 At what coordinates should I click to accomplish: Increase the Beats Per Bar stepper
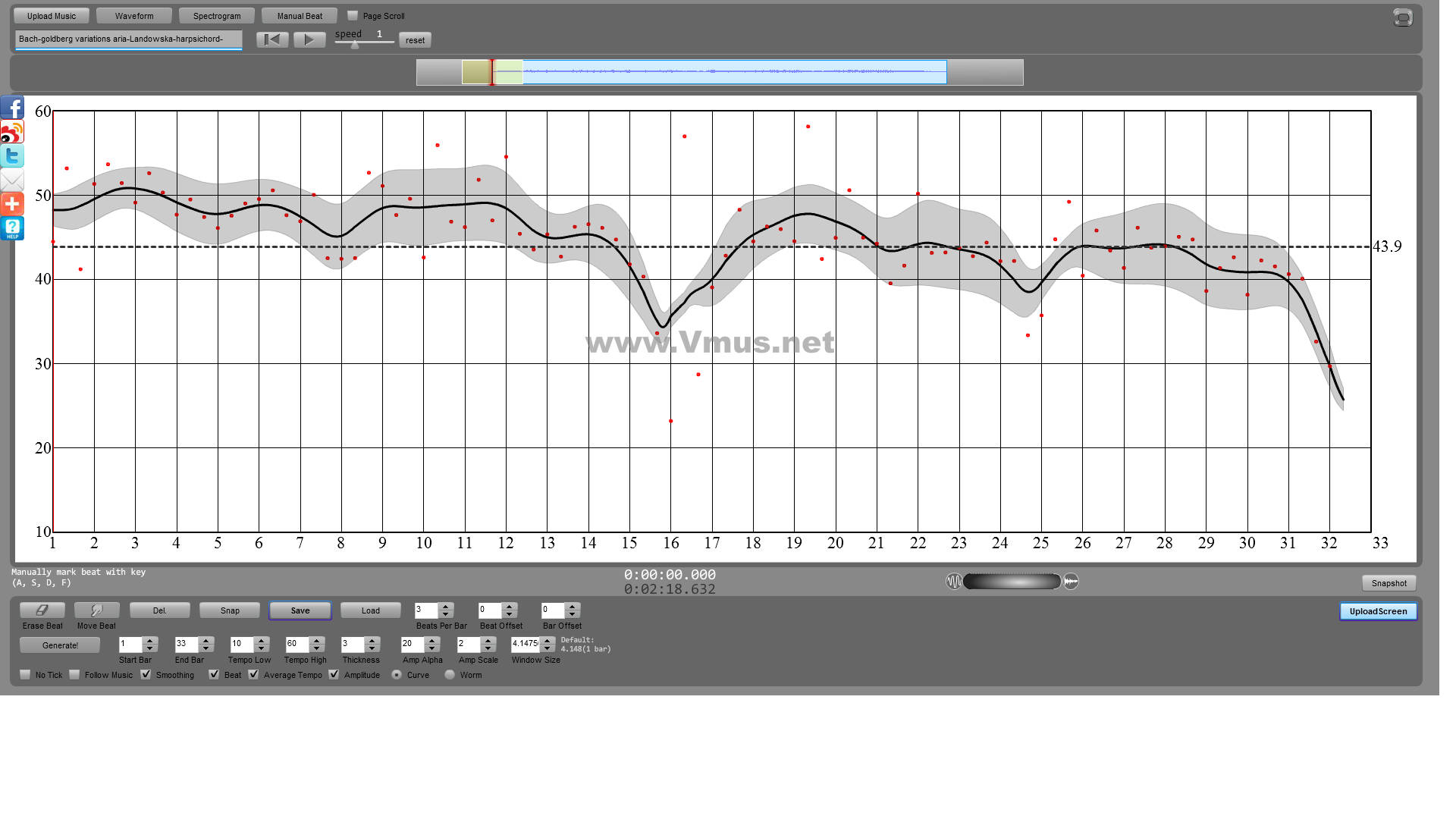[x=446, y=606]
